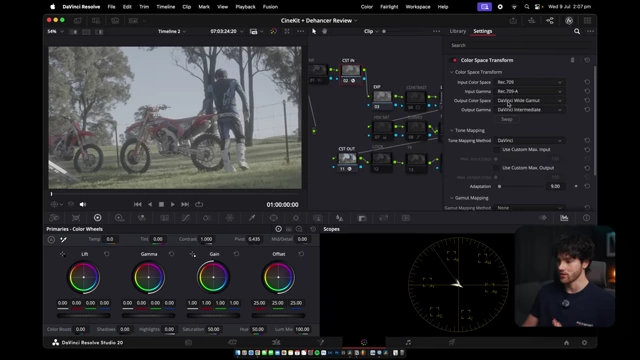Open the Input Color Space dropdown
This screenshot has width=640, height=360.
pos(529,82)
